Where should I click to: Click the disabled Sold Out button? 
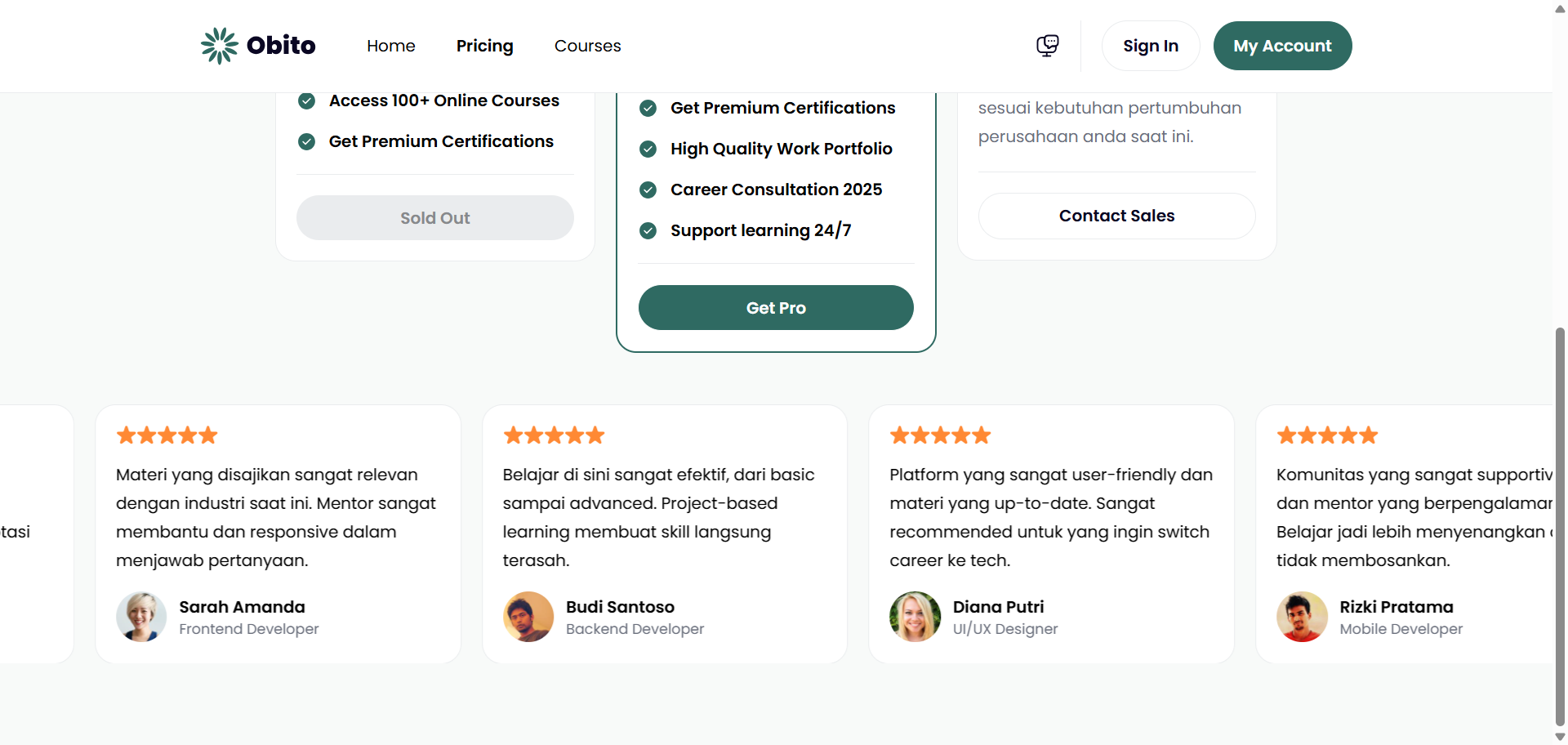coord(435,218)
